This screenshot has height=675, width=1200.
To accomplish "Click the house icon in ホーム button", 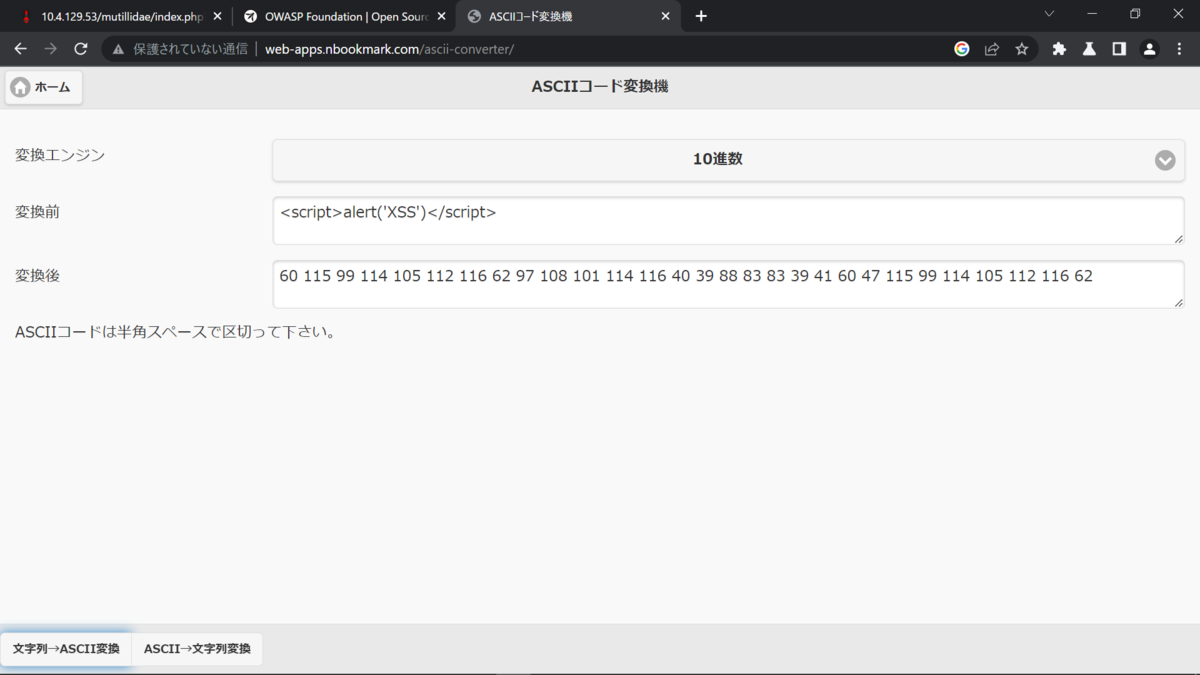I will pos(20,88).
